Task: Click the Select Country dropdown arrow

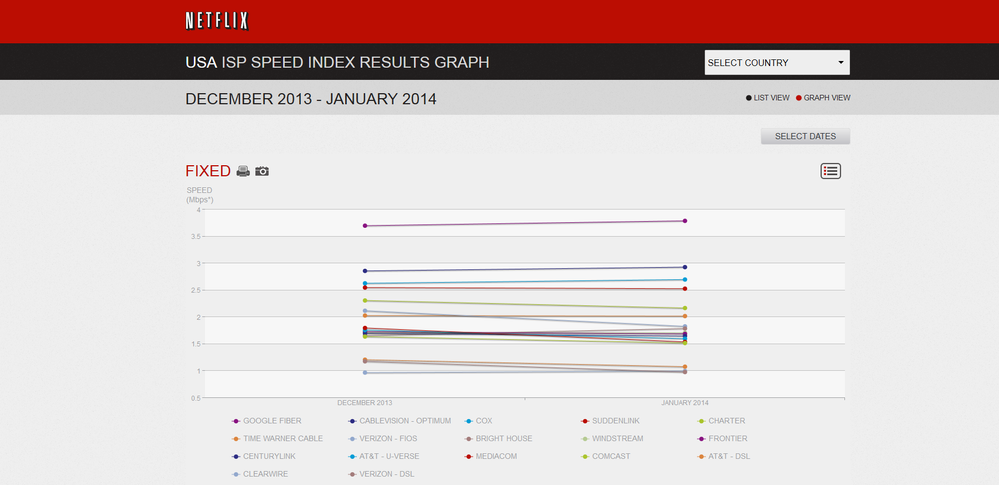Action: point(840,62)
